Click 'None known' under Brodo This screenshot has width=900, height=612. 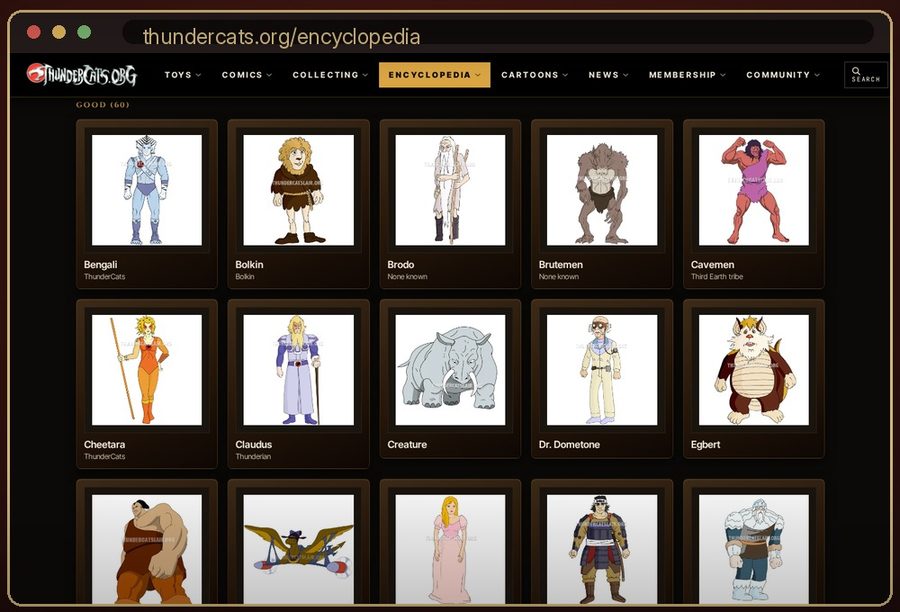coord(407,277)
